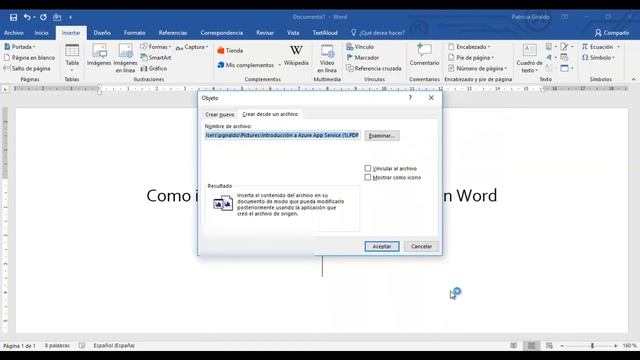Switch to the Vista ribbon tab
640x360 pixels.
click(293, 33)
